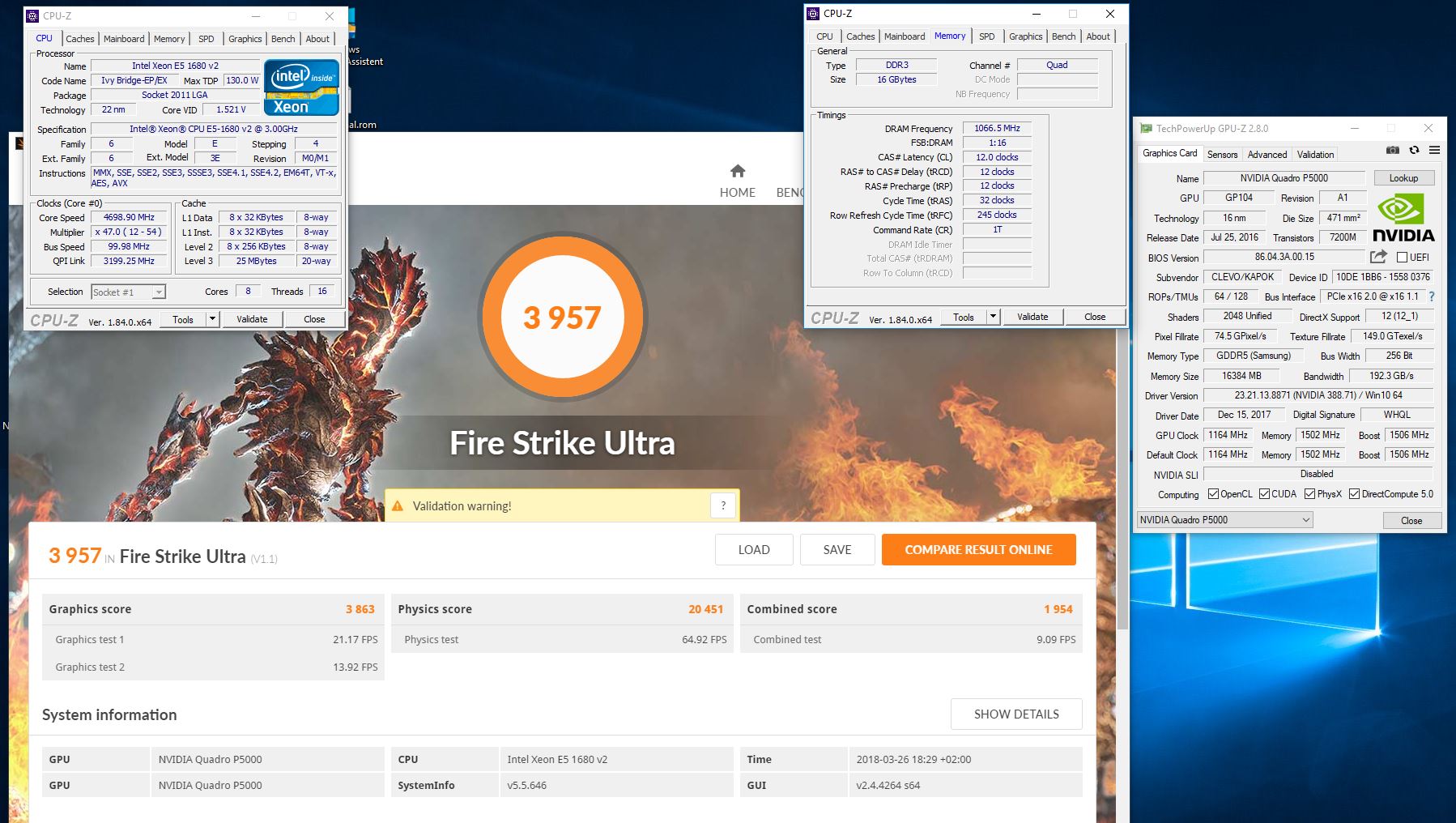This screenshot has height=823, width=1456.
Task: Click Validate button in left CPU-Z window
Action: pos(252,319)
